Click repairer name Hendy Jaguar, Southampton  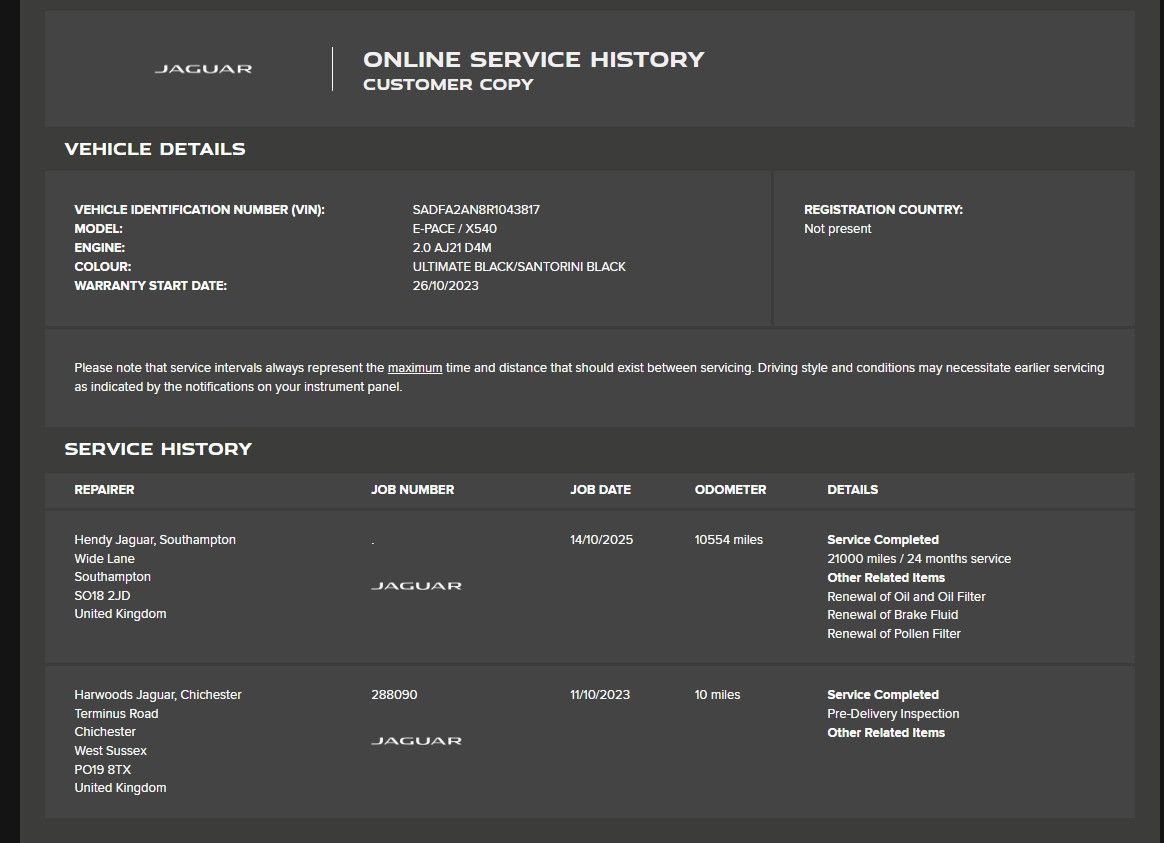click(x=155, y=539)
